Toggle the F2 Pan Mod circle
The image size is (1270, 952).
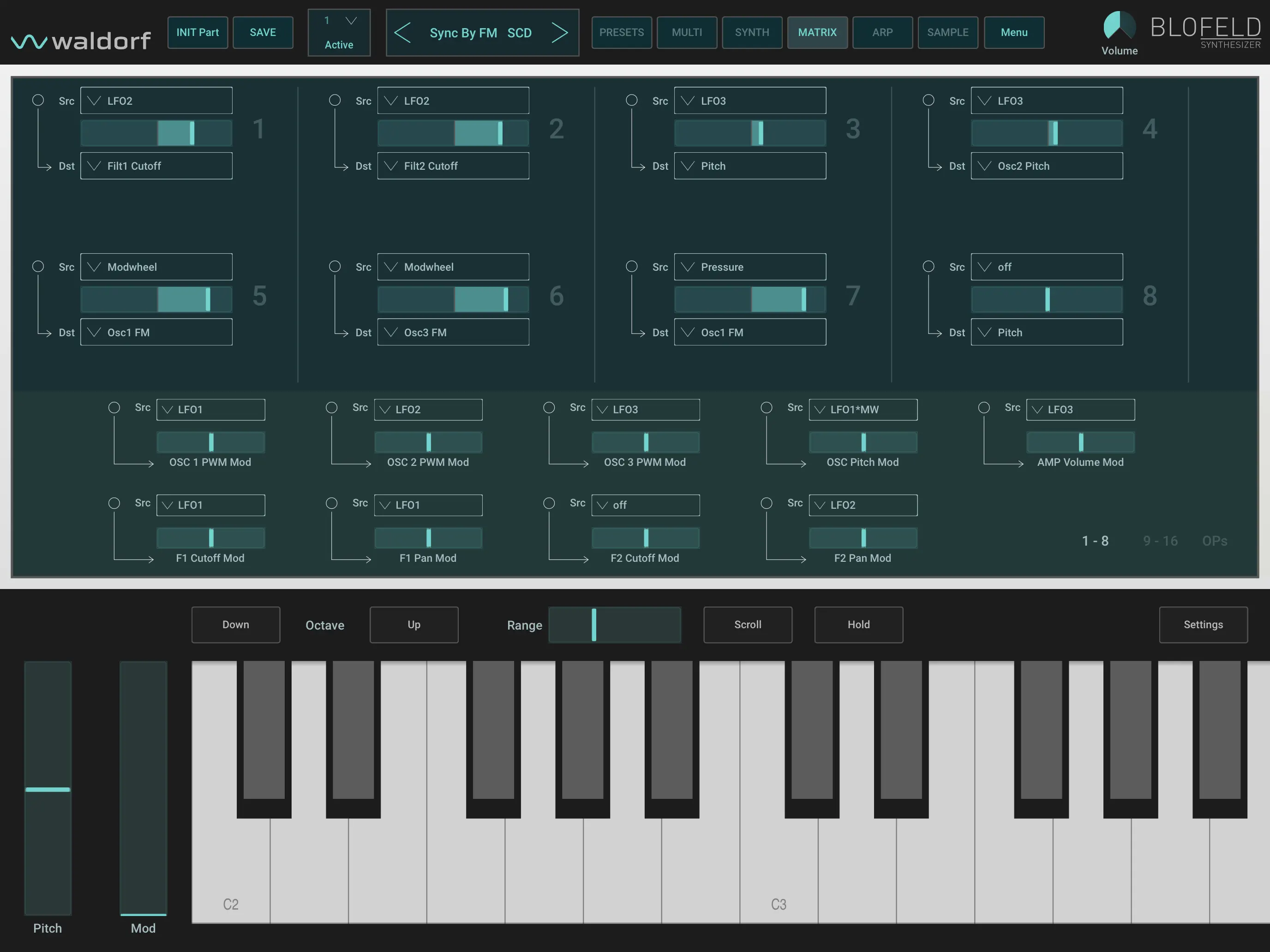[766, 503]
